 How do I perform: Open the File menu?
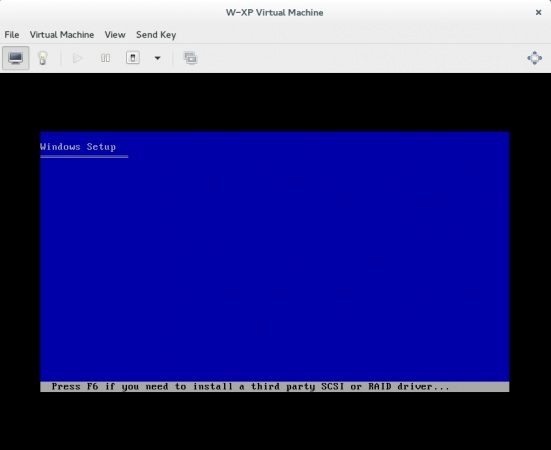click(x=12, y=35)
